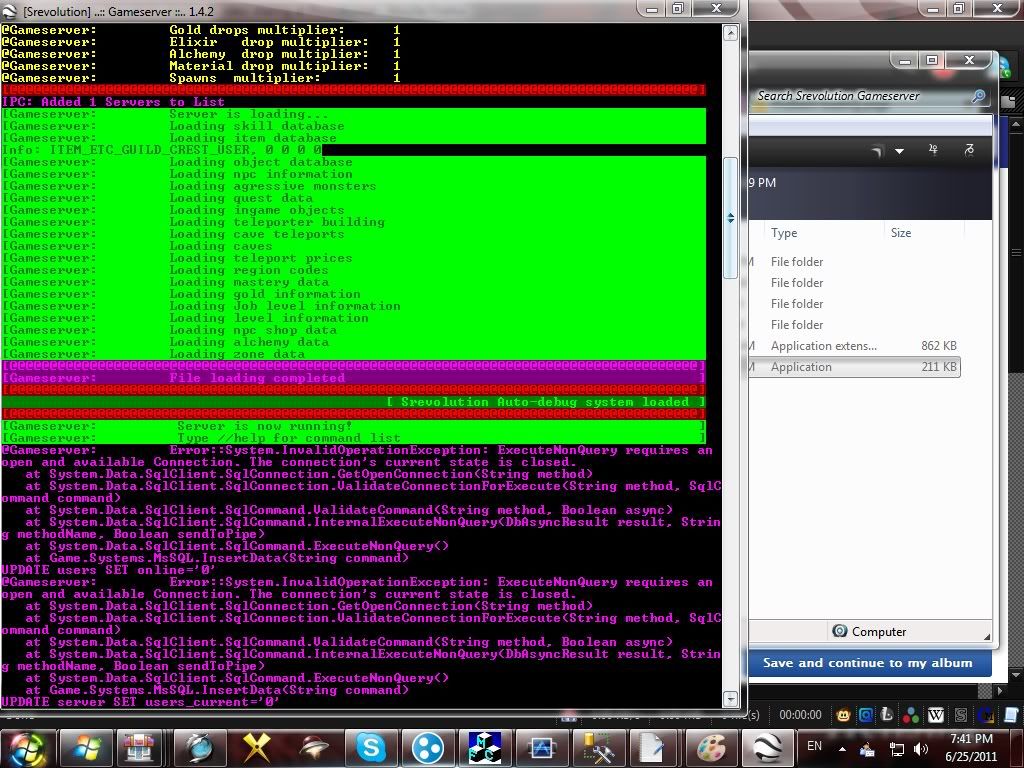Click the gray S status icon
The height and width of the screenshot is (768, 1024).
(x=961, y=716)
